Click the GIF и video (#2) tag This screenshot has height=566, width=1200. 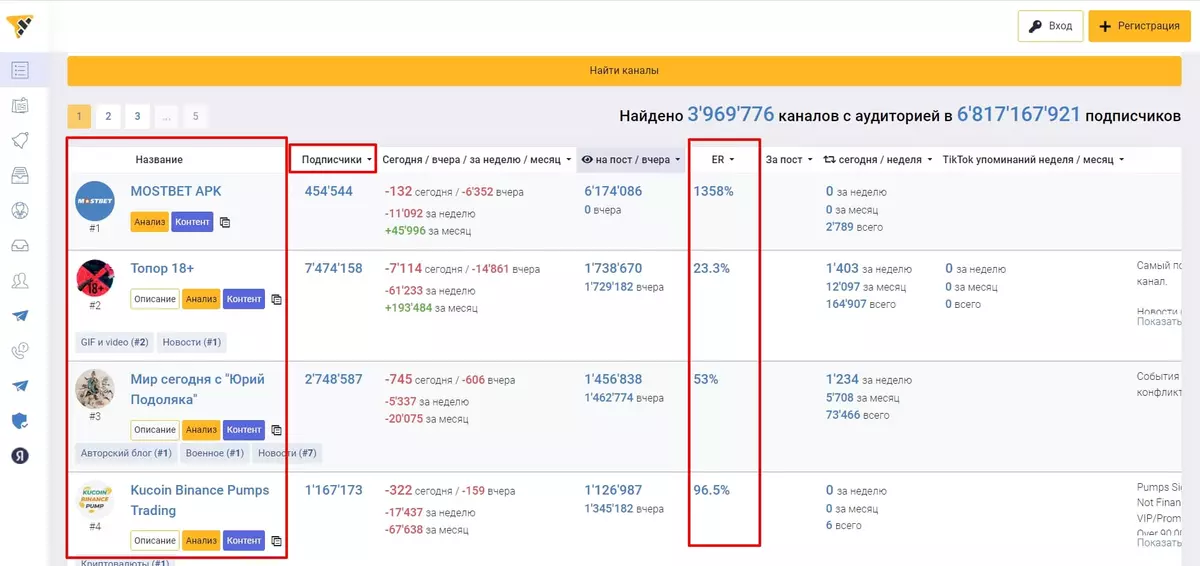(x=115, y=342)
